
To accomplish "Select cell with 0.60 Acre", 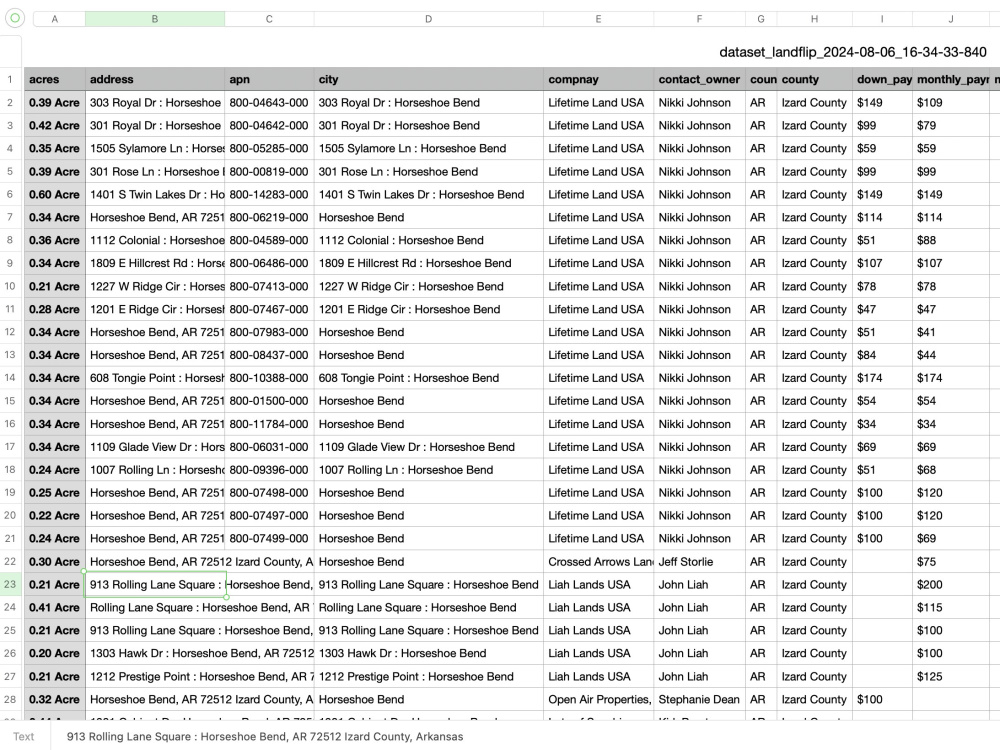I will click(55, 195).
